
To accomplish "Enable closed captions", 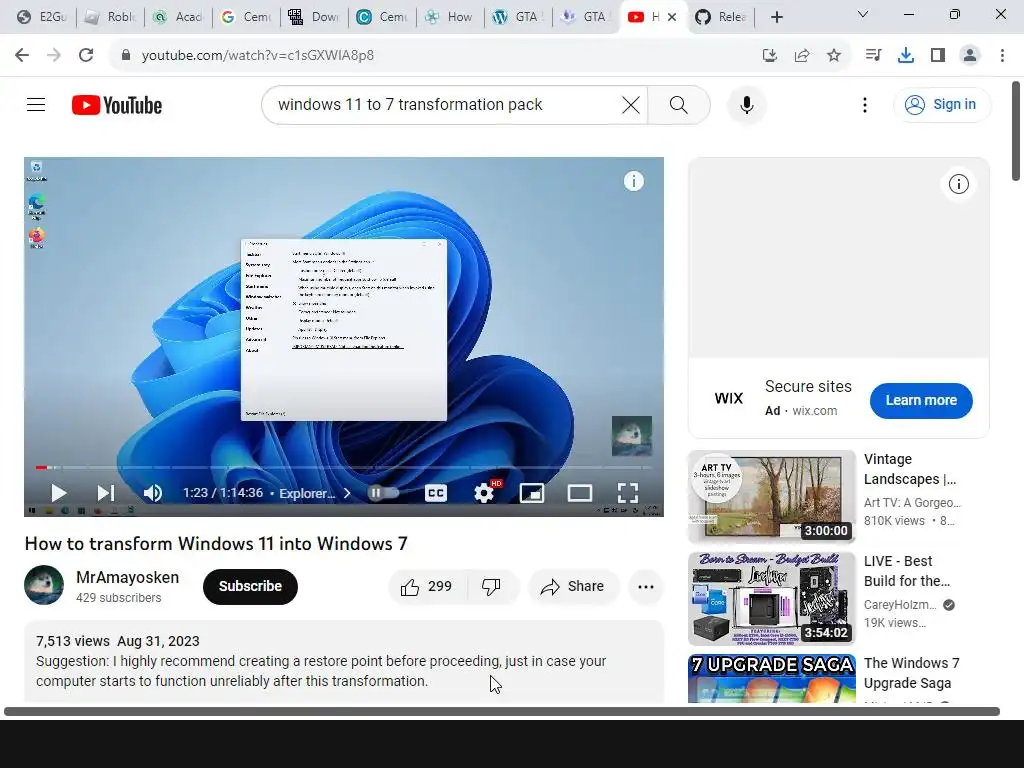I will 436,493.
